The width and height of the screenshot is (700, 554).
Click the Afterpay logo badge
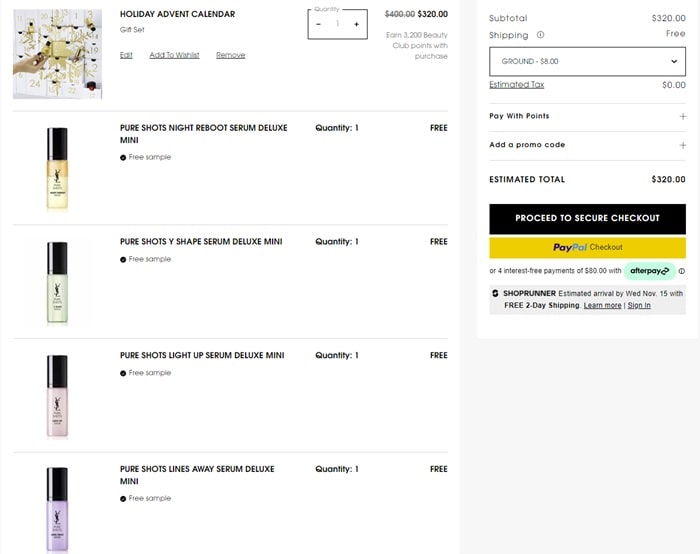point(650,271)
